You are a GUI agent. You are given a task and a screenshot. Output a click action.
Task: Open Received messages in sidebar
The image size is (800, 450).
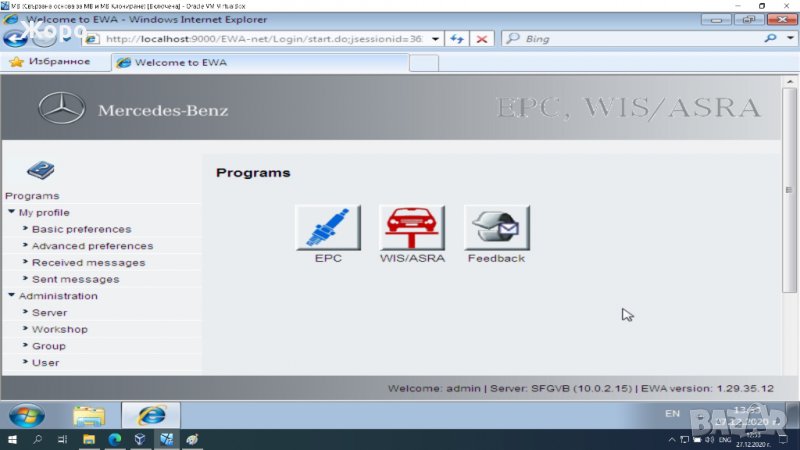point(88,263)
